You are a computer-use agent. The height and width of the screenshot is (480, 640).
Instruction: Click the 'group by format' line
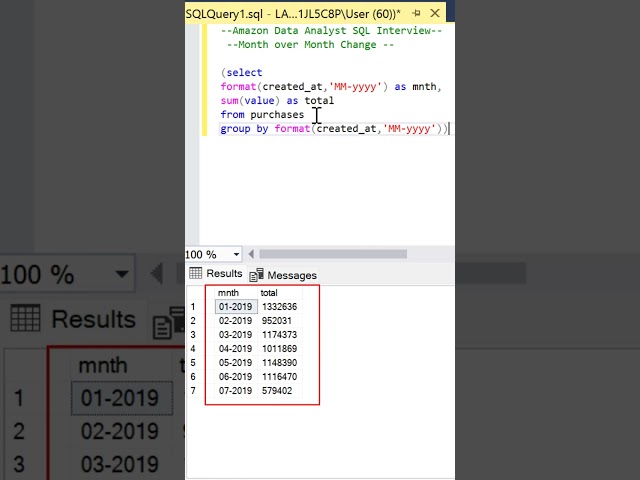334,129
